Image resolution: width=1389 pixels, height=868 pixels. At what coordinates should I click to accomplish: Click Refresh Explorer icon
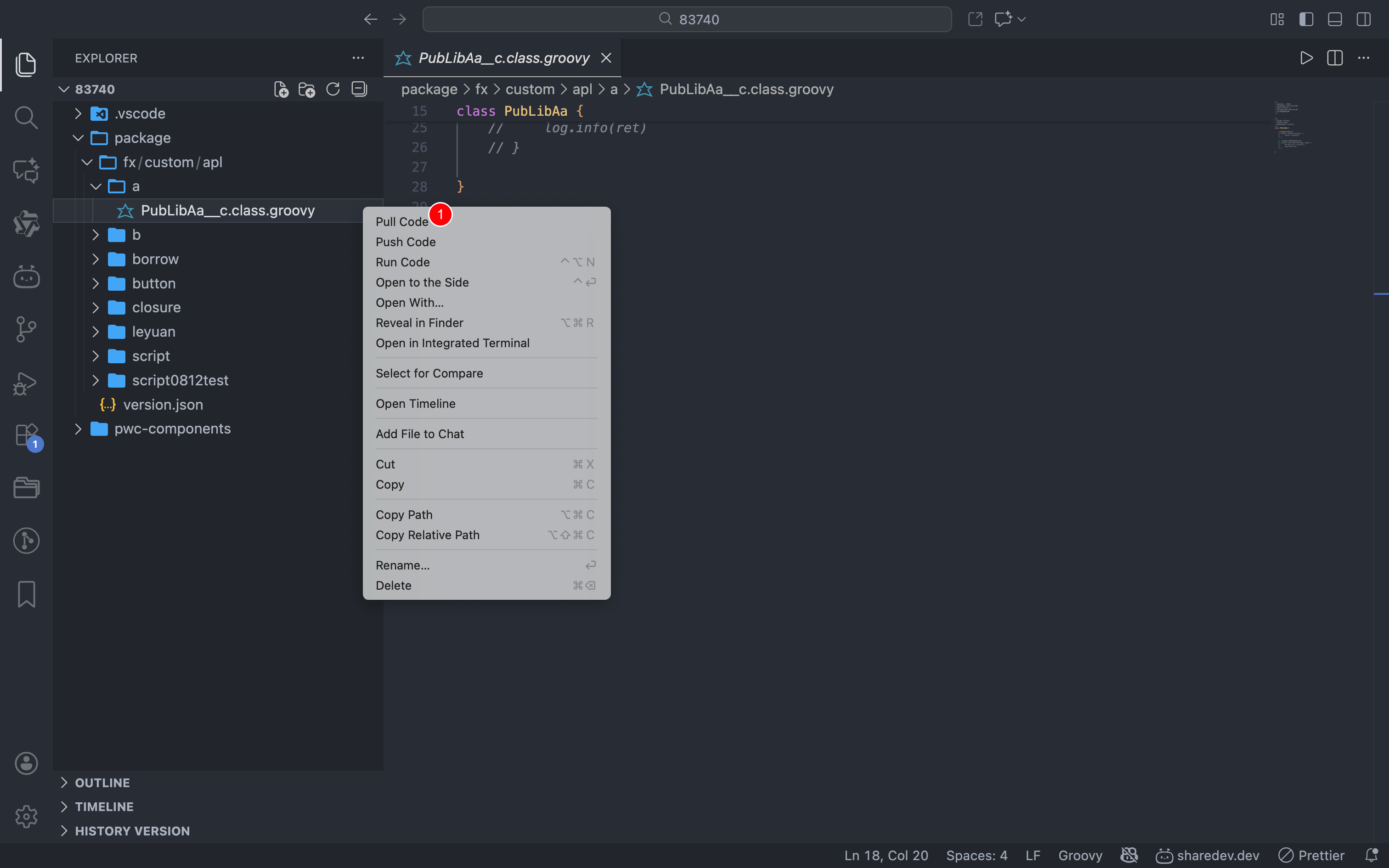pos(333,90)
